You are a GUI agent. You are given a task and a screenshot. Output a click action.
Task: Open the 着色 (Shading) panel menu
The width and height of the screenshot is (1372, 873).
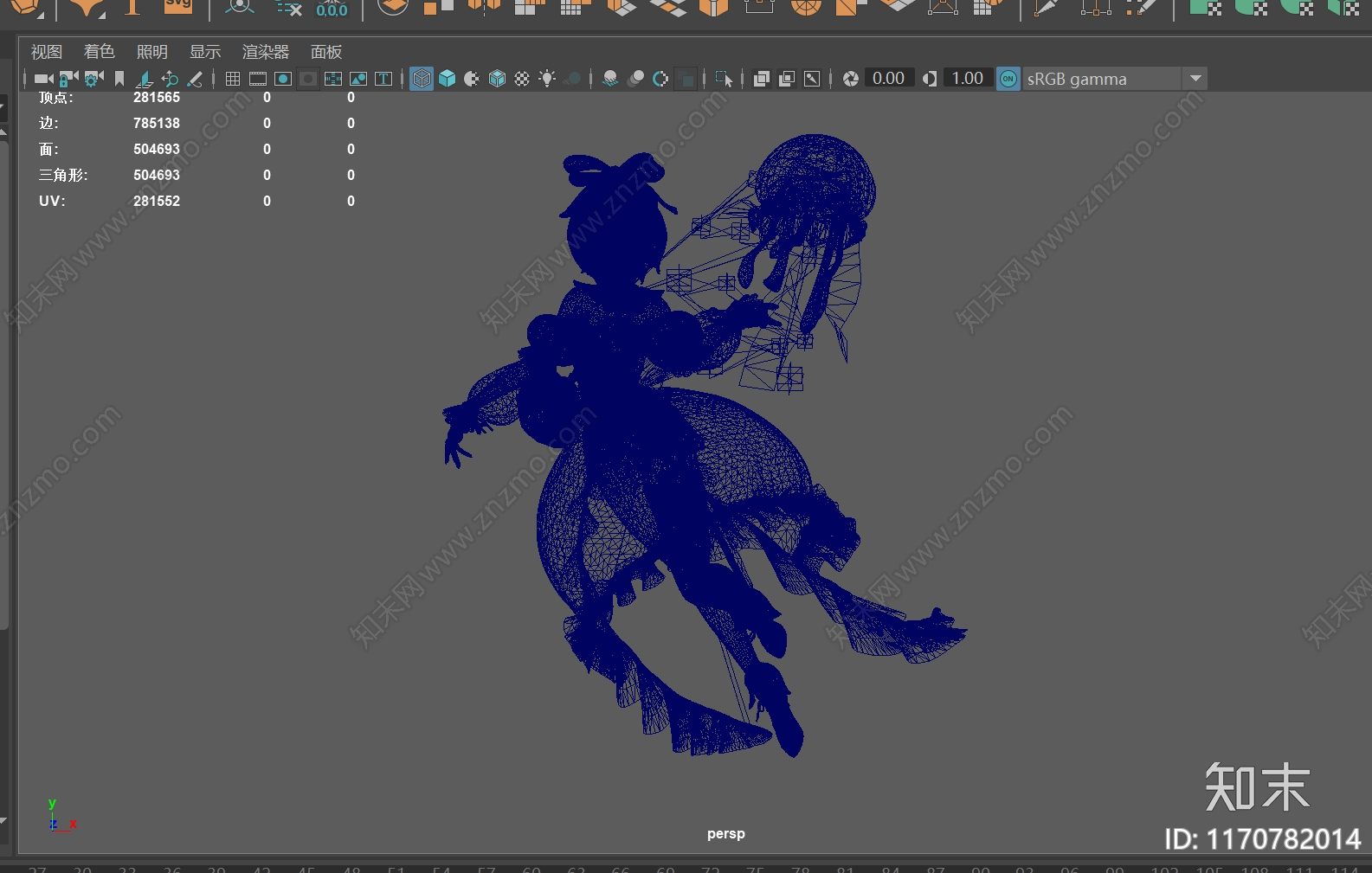point(99,52)
